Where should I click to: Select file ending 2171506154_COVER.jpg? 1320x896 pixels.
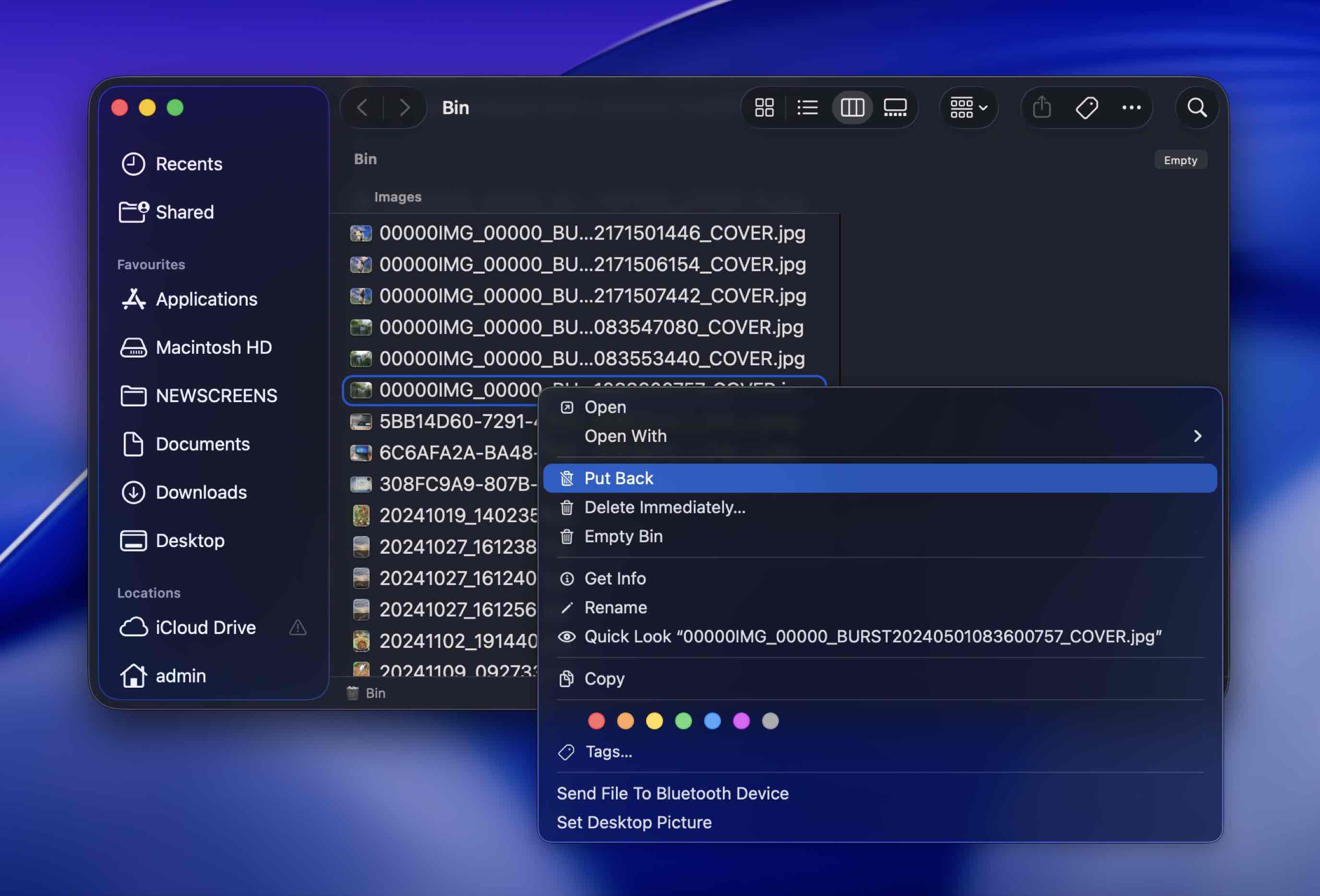pyautogui.click(x=585, y=264)
